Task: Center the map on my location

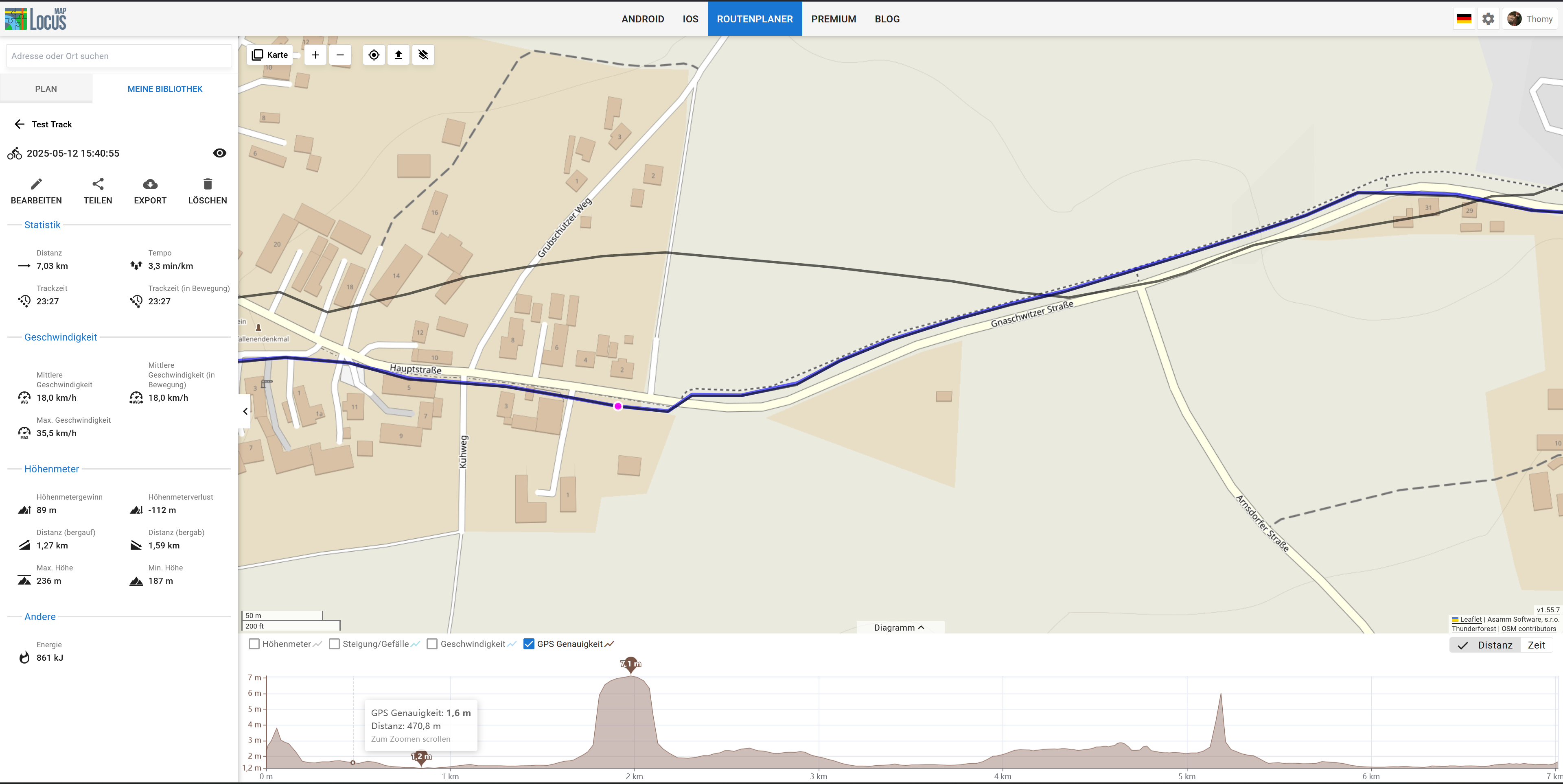Action: pyautogui.click(x=374, y=55)
